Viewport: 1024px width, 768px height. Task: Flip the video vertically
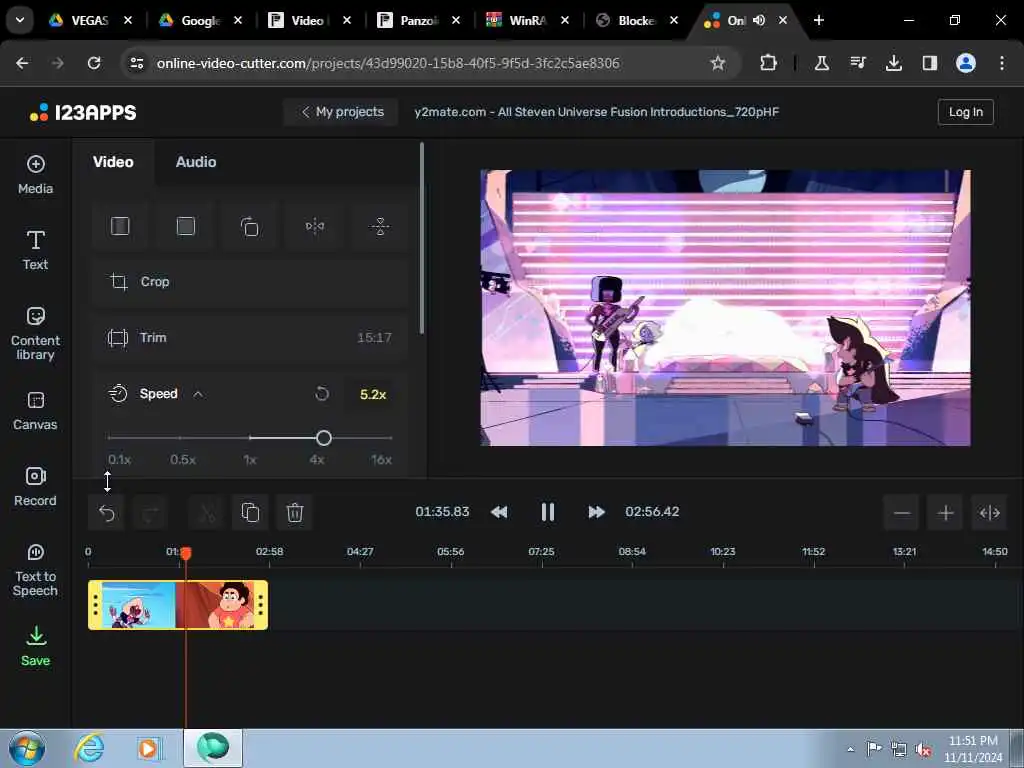click(380, 226)
